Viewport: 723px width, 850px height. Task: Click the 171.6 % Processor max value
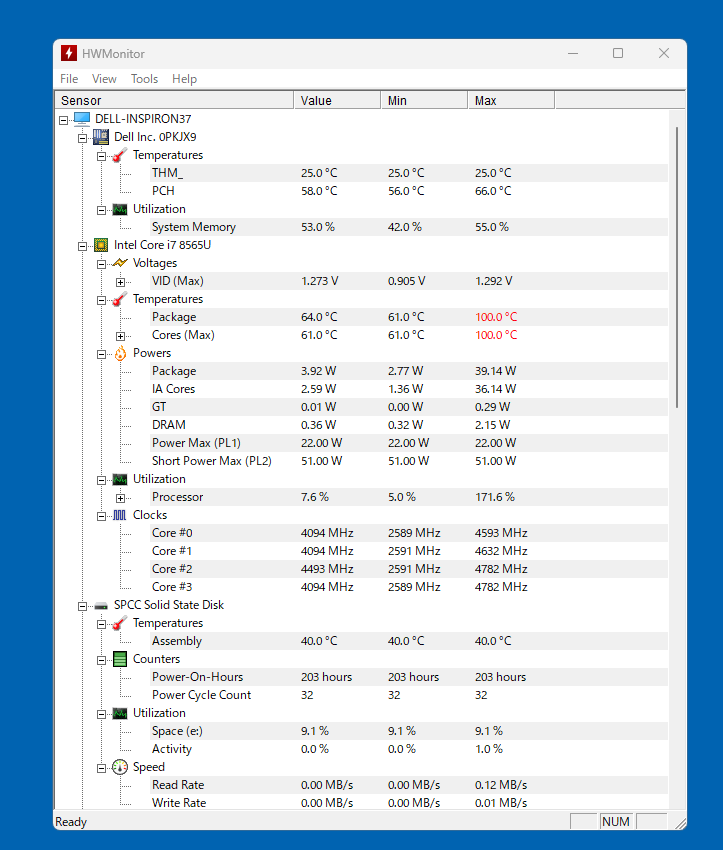coord(495,497)
